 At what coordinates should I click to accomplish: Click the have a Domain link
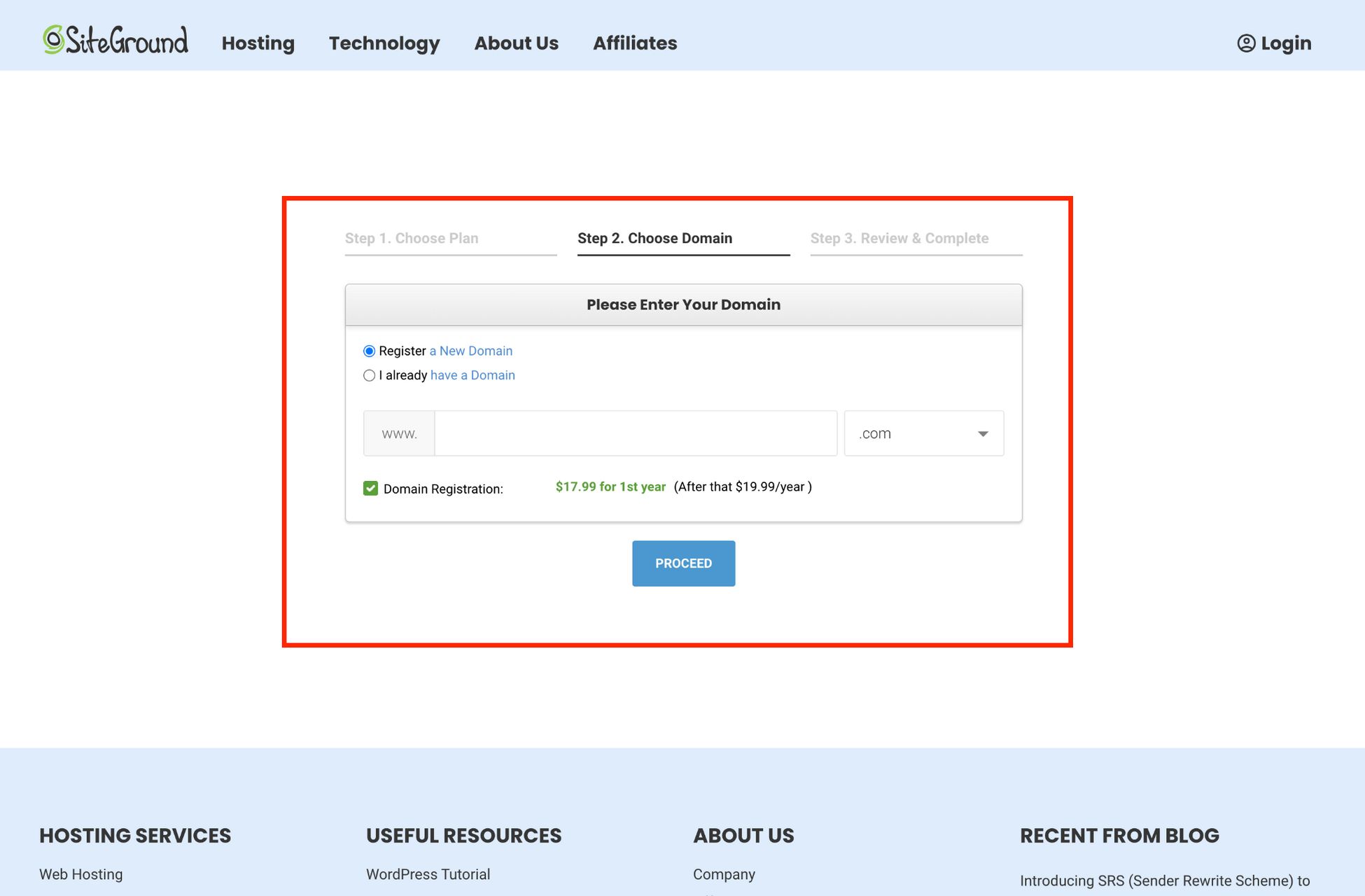pyautogui.click(x=472, y=375)
